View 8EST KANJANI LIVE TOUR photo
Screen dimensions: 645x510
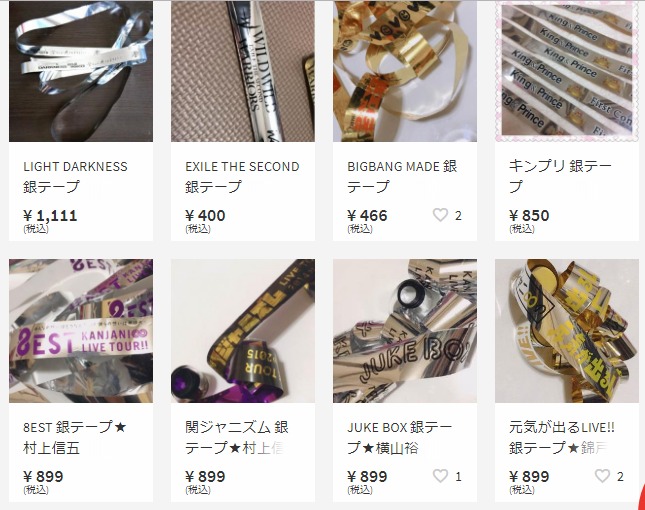pos(81,331)
